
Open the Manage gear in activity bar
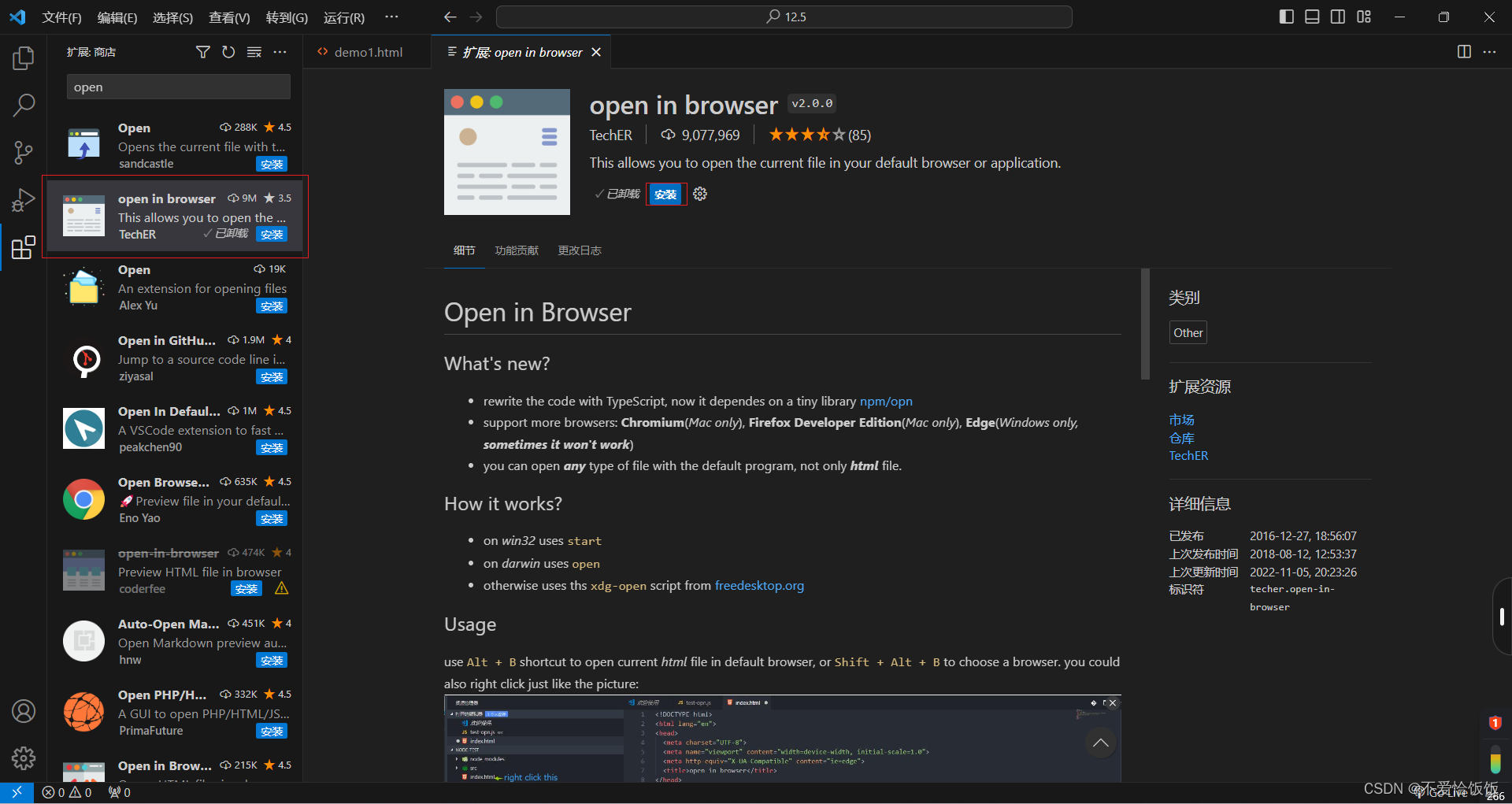[24, 758]
